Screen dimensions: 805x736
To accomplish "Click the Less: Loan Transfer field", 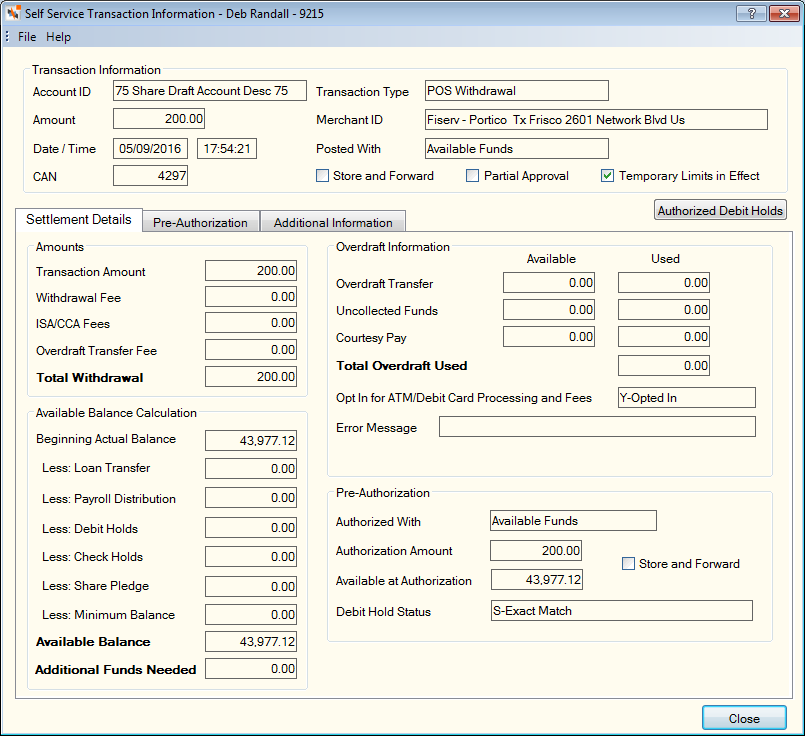I will tap(251, 469).
